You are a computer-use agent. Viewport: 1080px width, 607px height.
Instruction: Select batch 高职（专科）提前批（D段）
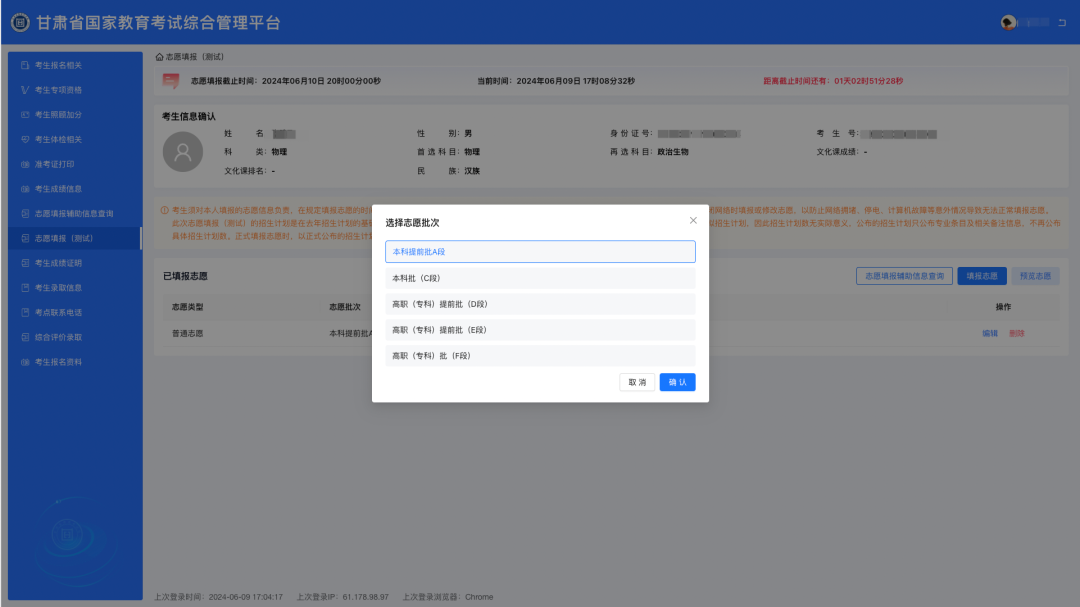coord(540,304)
